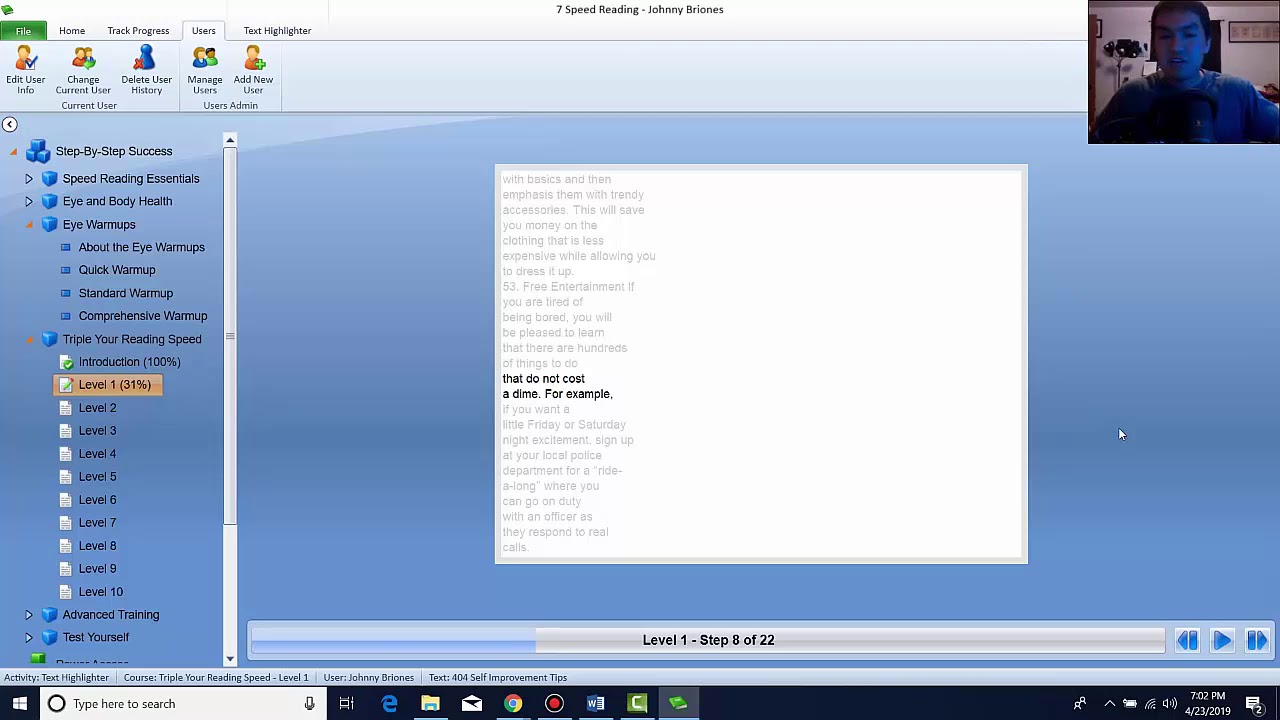1280x720 pixels.
Task: Open Task View on the taskbar
Action: (x=346, y=703)
